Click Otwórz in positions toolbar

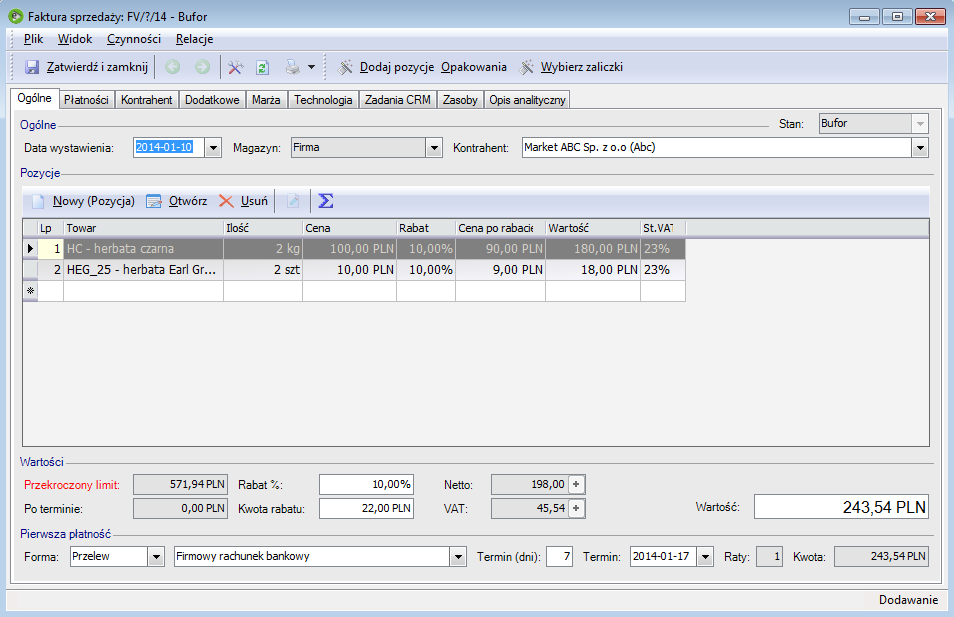click(x=188, y=201)
